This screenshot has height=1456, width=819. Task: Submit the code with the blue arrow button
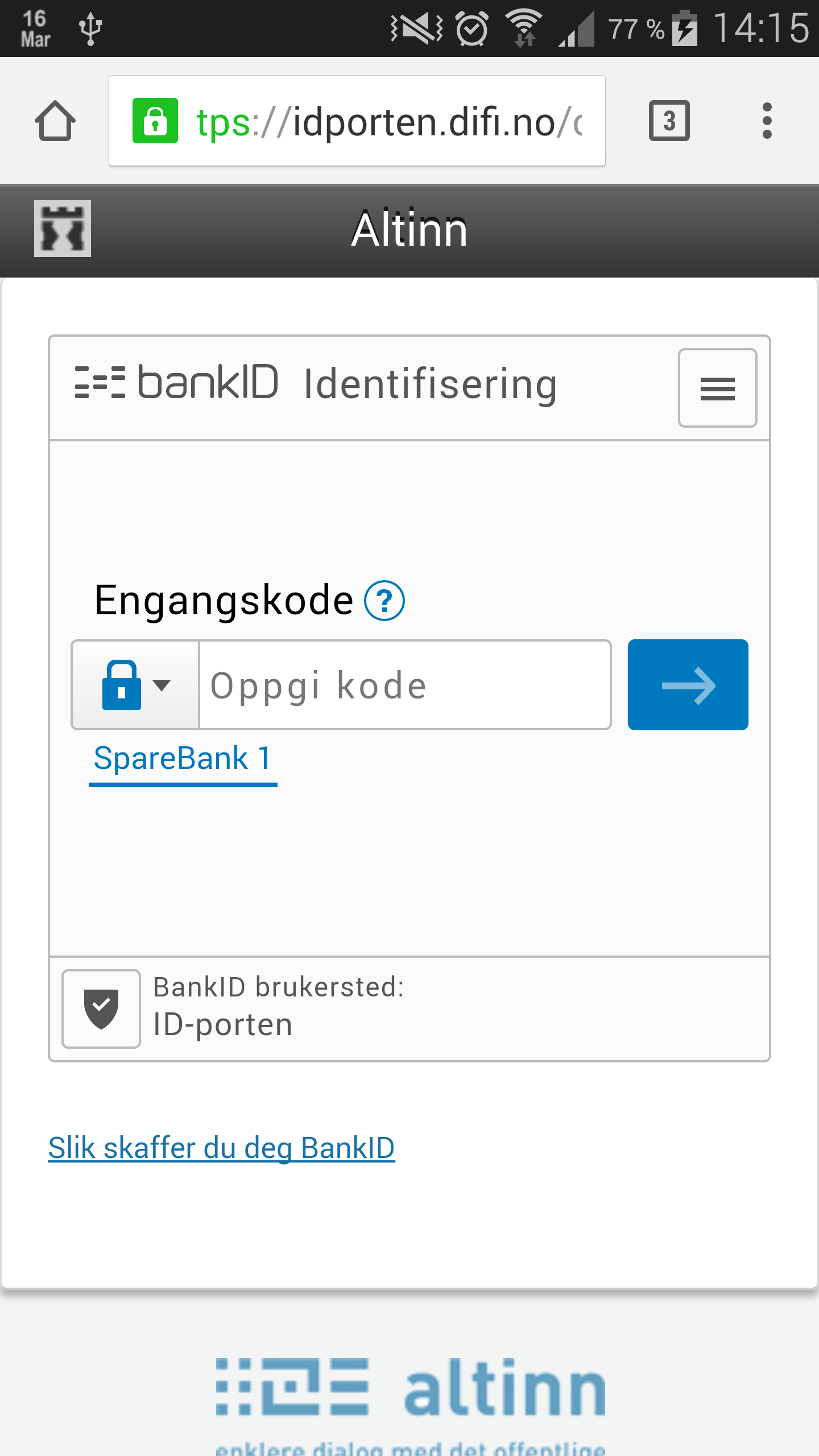pos(688,685)
